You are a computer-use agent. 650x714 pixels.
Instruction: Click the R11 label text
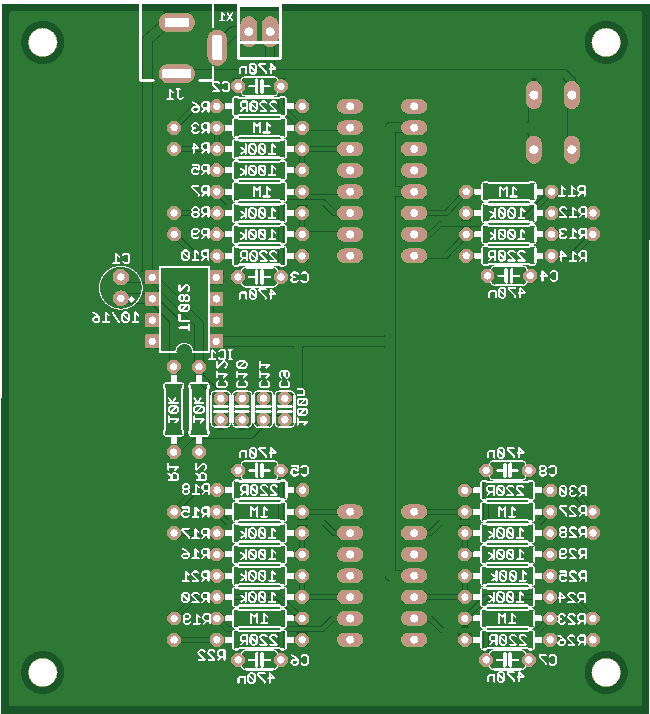[573, 191]
